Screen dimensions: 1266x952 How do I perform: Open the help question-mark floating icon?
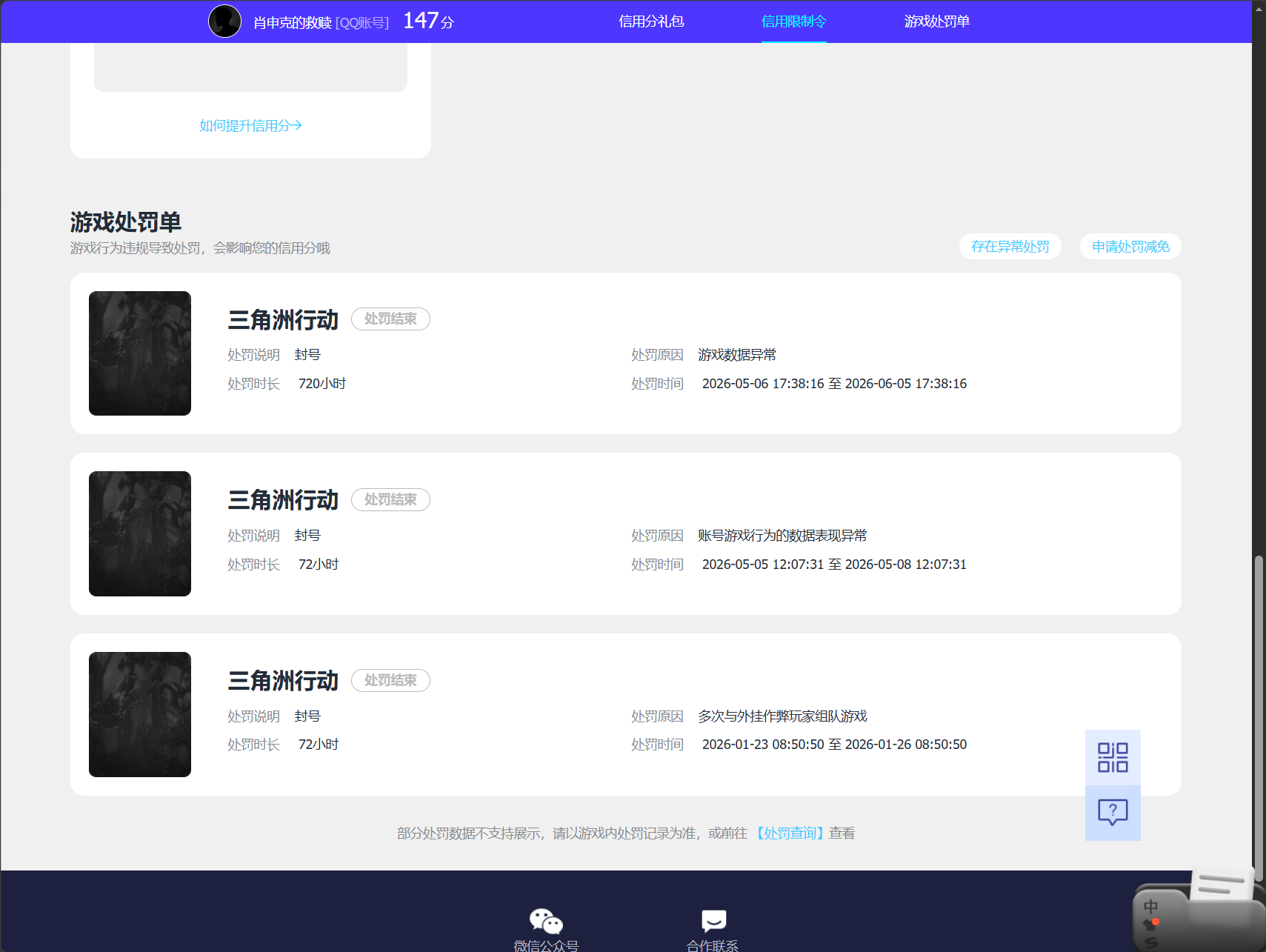tap(1113, 813)
